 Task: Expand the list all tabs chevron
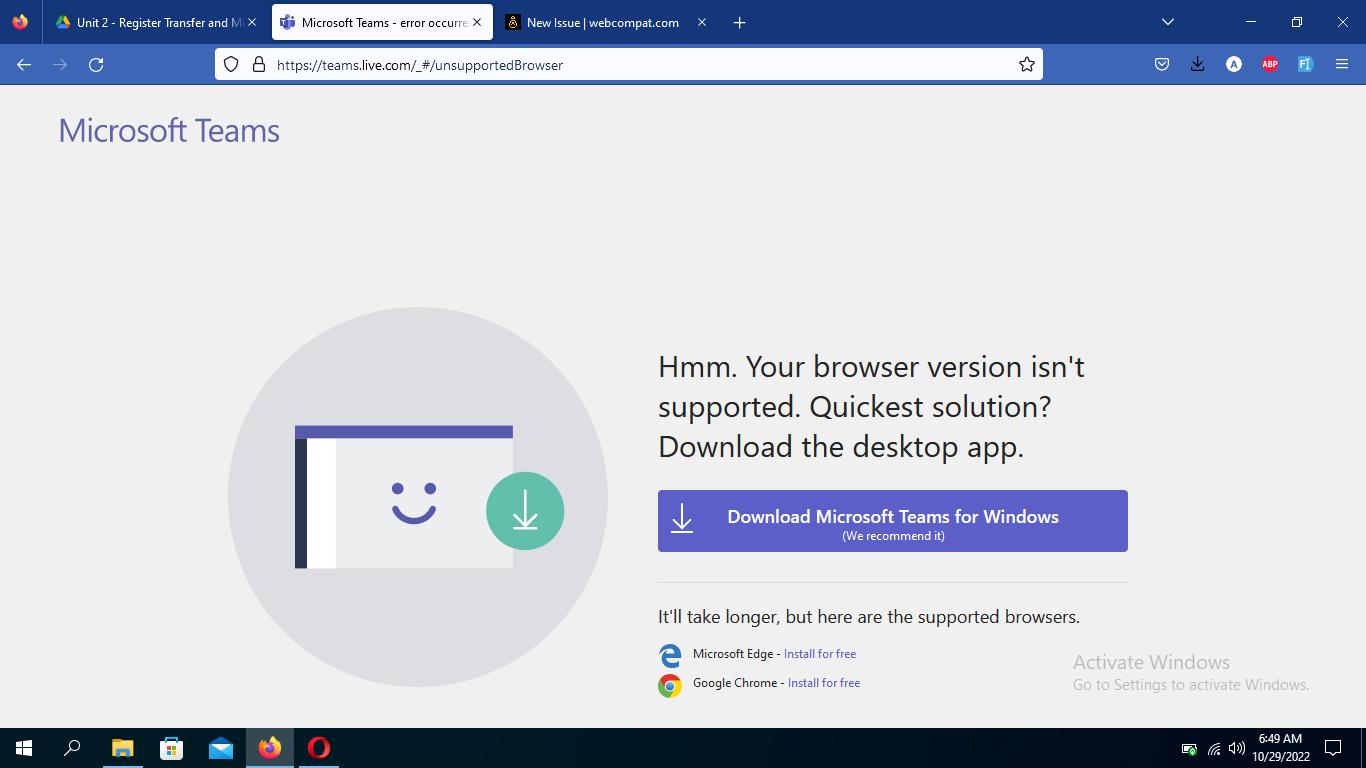[x=1167, y=22]
